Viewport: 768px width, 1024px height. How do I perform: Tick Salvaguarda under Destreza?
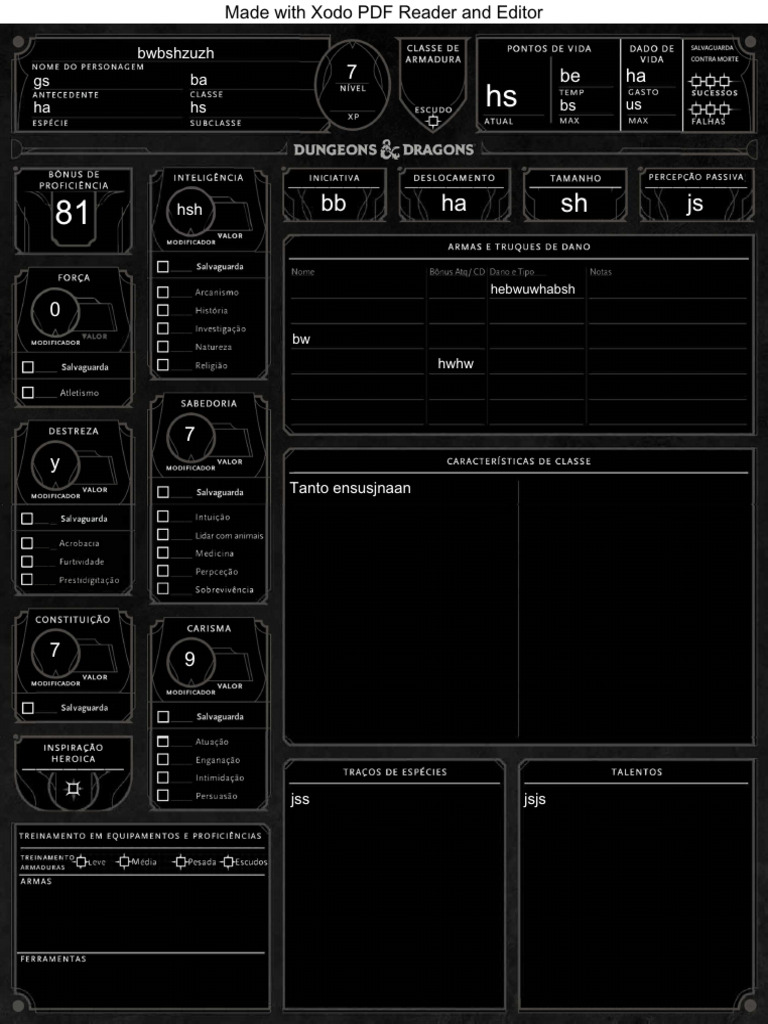27,519
